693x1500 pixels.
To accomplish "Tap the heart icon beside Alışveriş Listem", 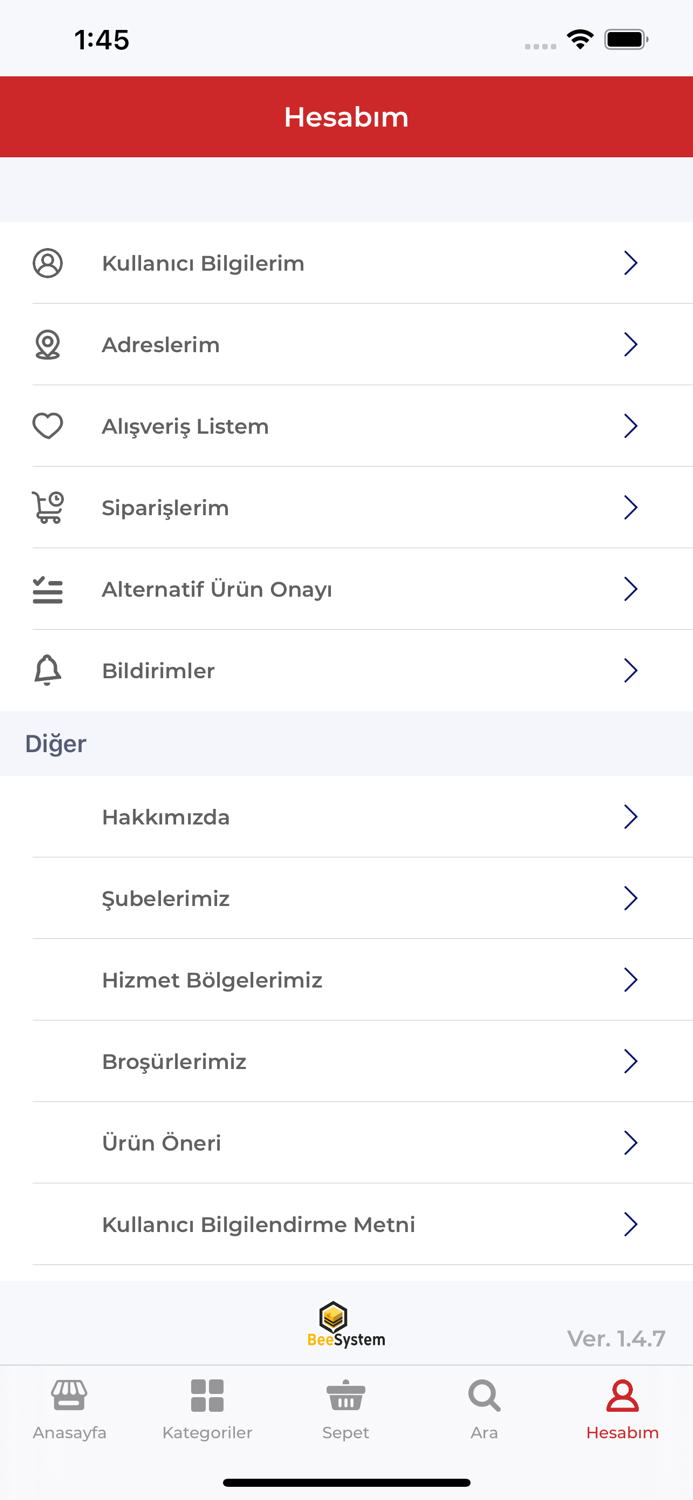I will pos(48,426).
